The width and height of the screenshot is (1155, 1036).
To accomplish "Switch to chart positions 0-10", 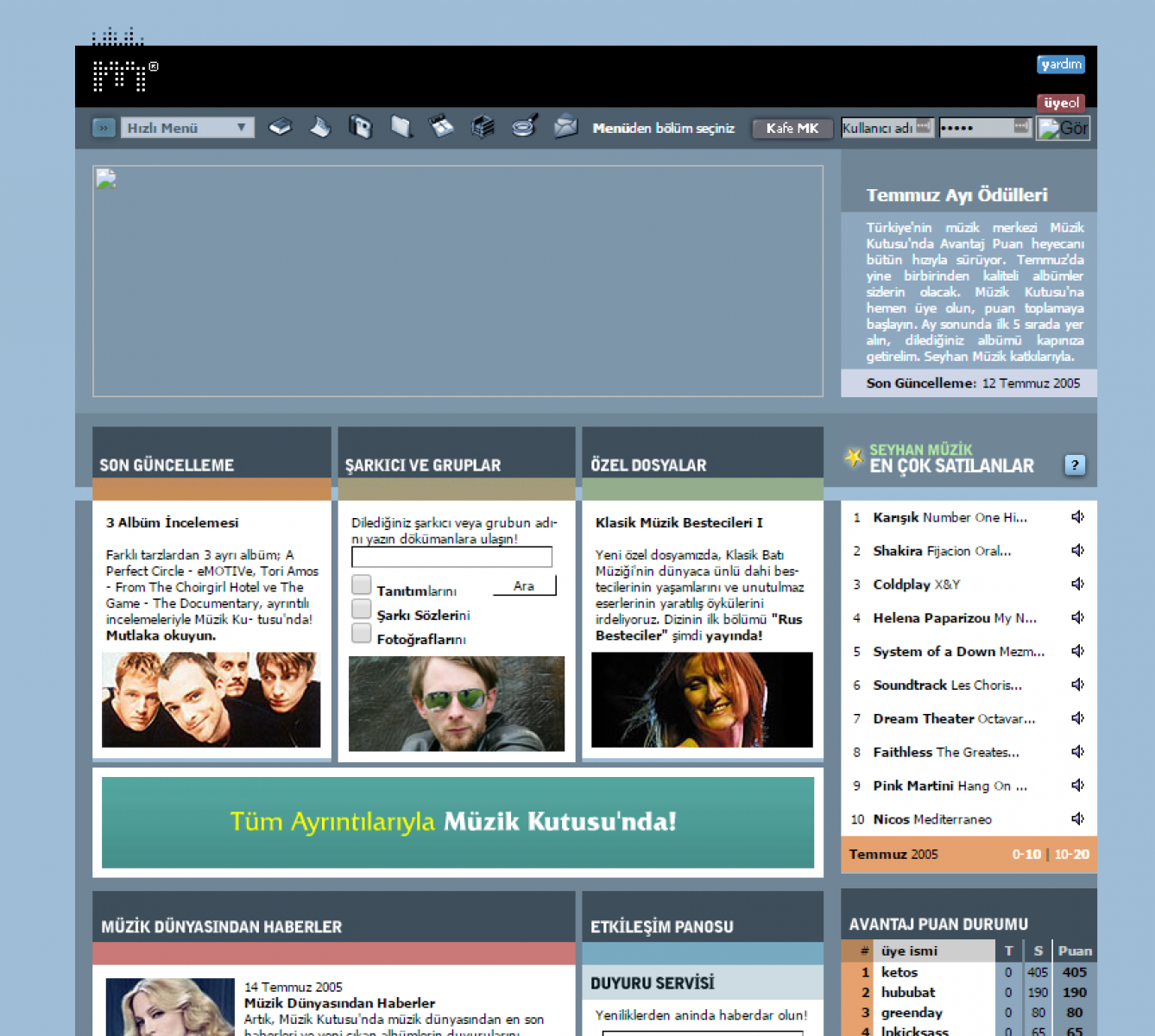I will point(1026,854).
